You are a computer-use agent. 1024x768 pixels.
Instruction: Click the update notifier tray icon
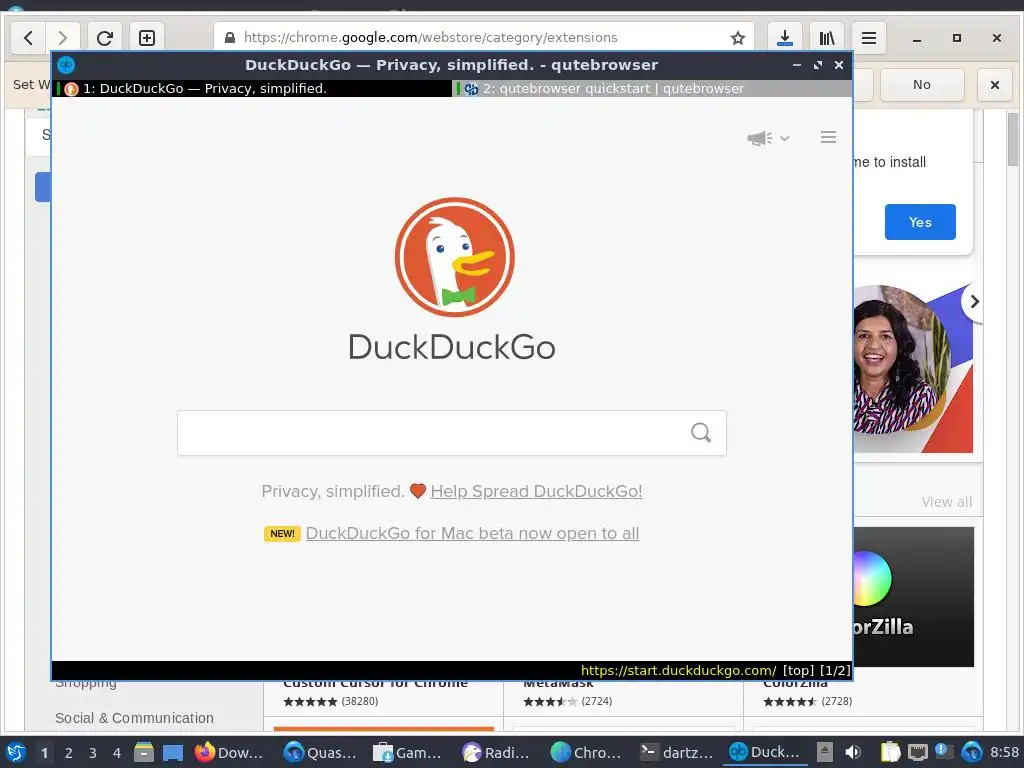click(x=944, y=752)
